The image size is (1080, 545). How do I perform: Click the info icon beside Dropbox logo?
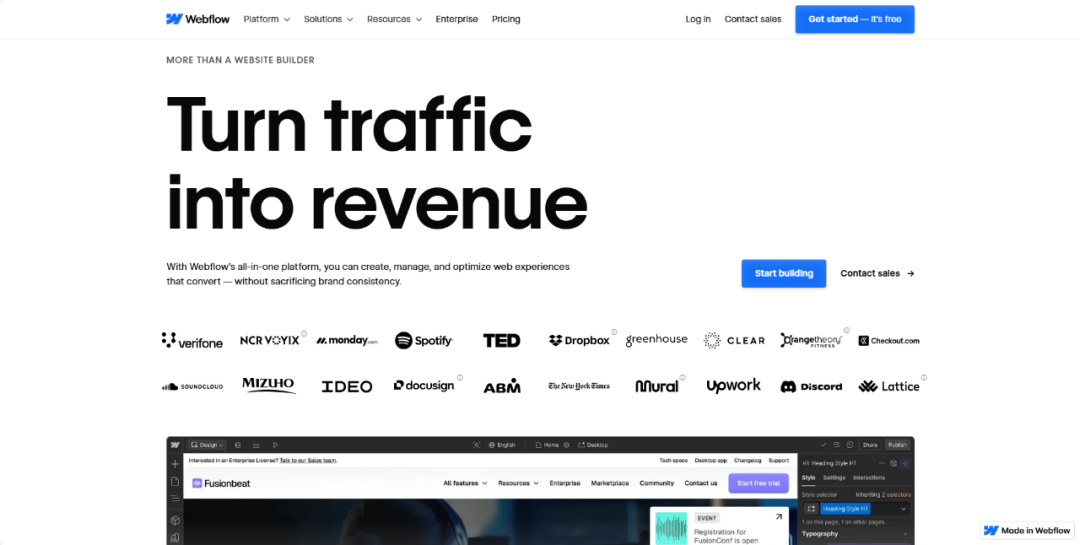click(614, 331)
